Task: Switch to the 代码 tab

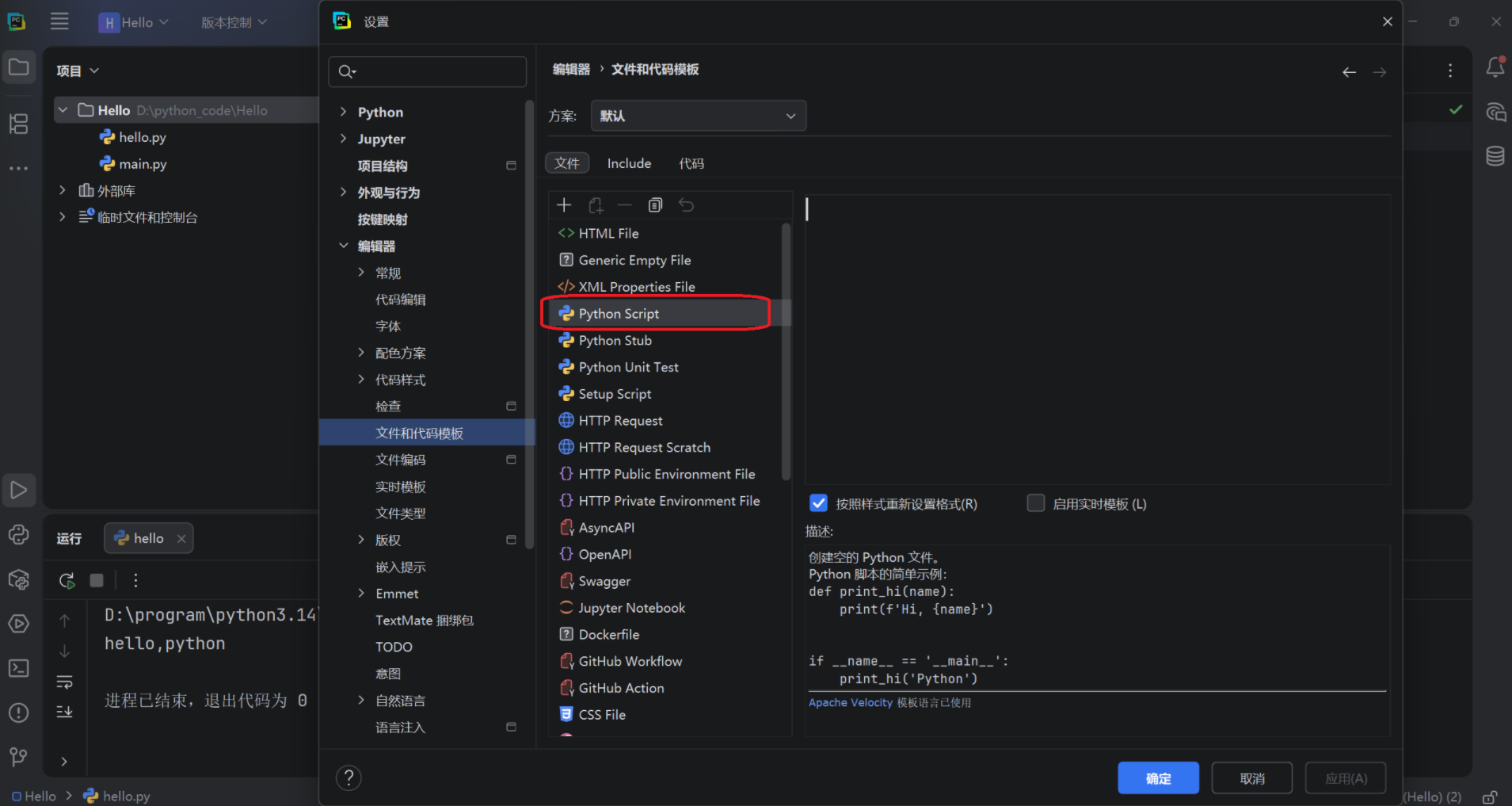Action: (691, 163)
